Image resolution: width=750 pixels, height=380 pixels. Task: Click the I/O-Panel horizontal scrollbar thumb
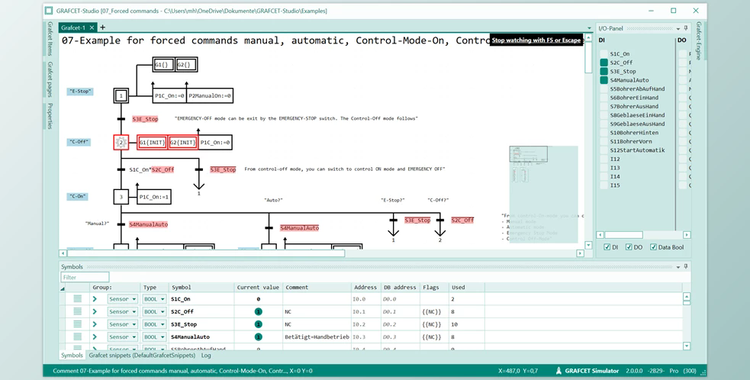[x=624, y=235]
